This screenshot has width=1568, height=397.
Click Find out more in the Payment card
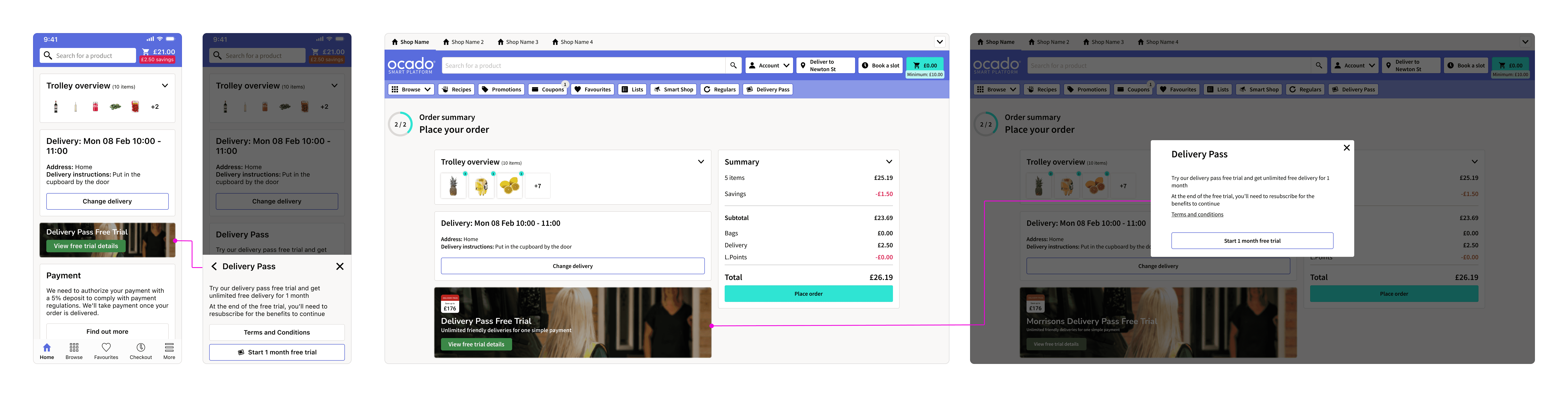107,332
